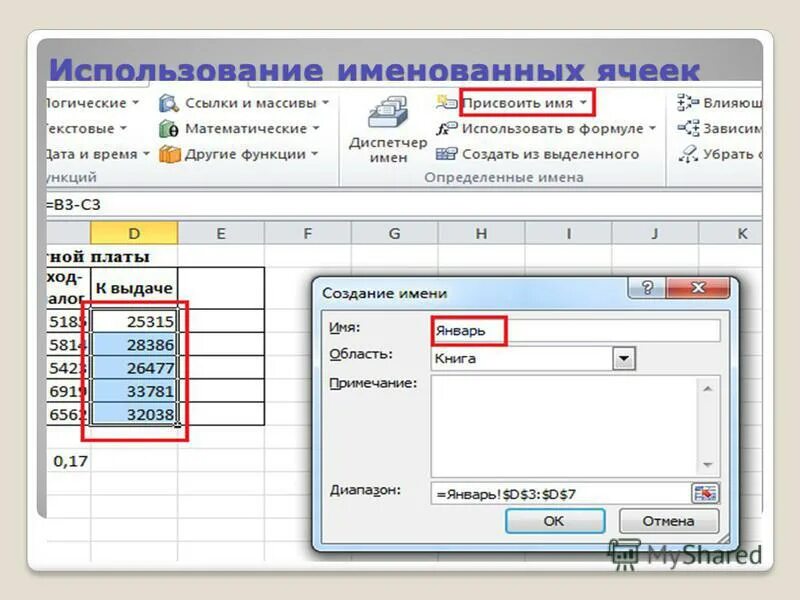The height and width of the screenshot is (600, 800).
Task: Click inside the Примечание text area
Action: [x=564, y=426]
